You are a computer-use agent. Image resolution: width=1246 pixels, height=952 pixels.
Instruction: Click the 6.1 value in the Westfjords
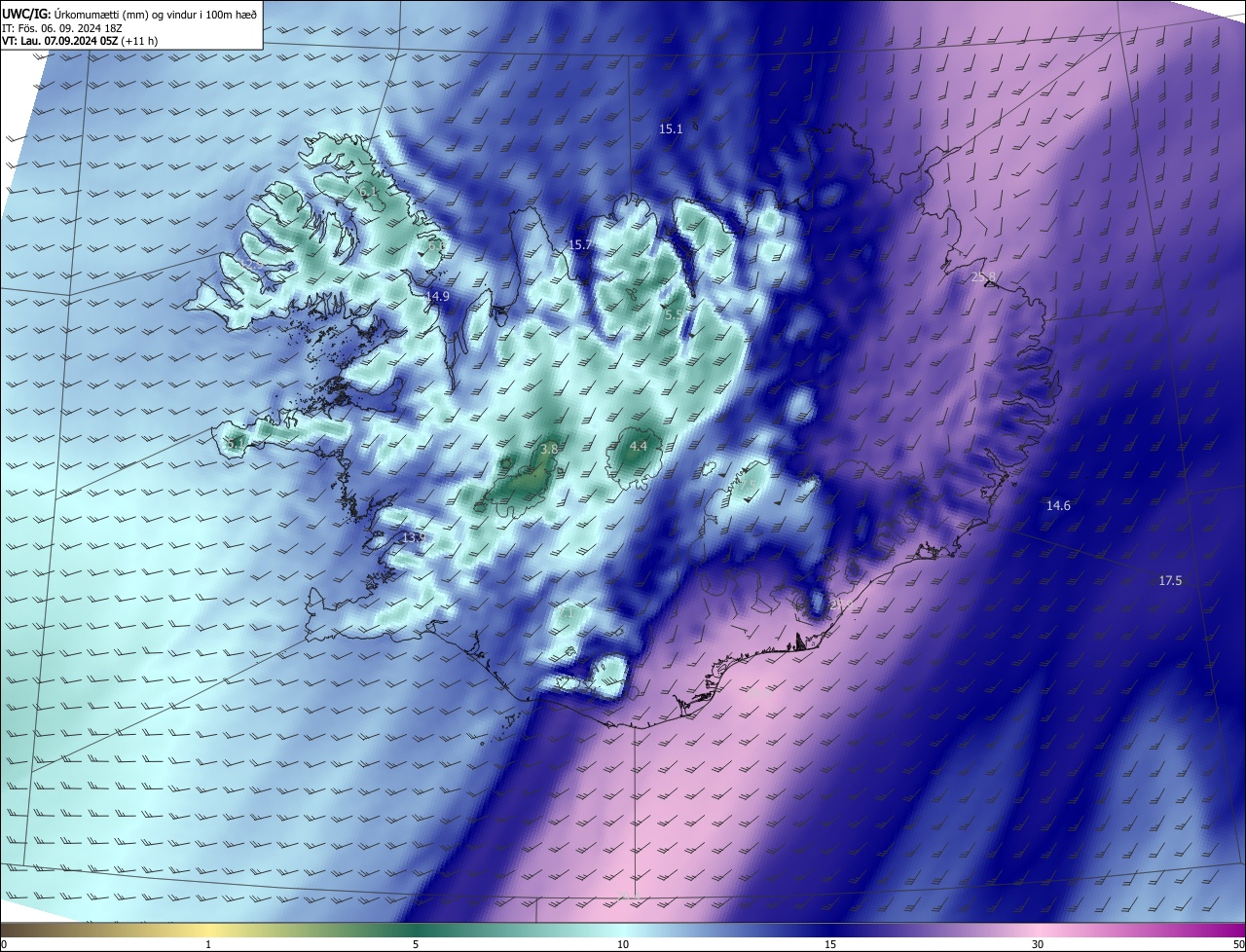(x=368, y=192)
